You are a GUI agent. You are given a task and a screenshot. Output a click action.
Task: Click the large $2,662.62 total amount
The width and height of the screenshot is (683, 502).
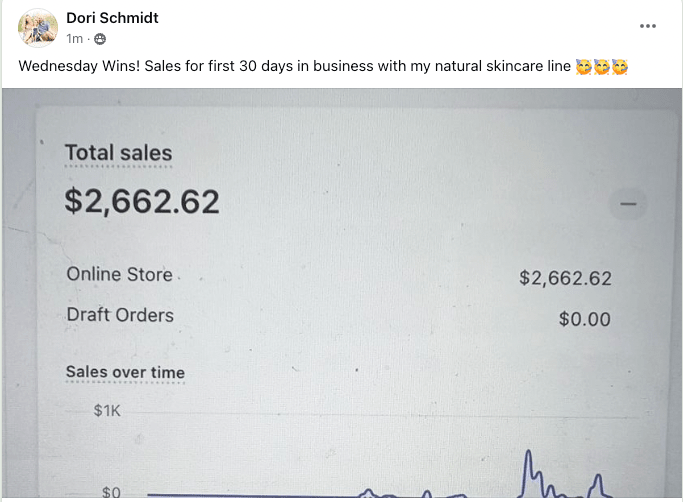141,201
